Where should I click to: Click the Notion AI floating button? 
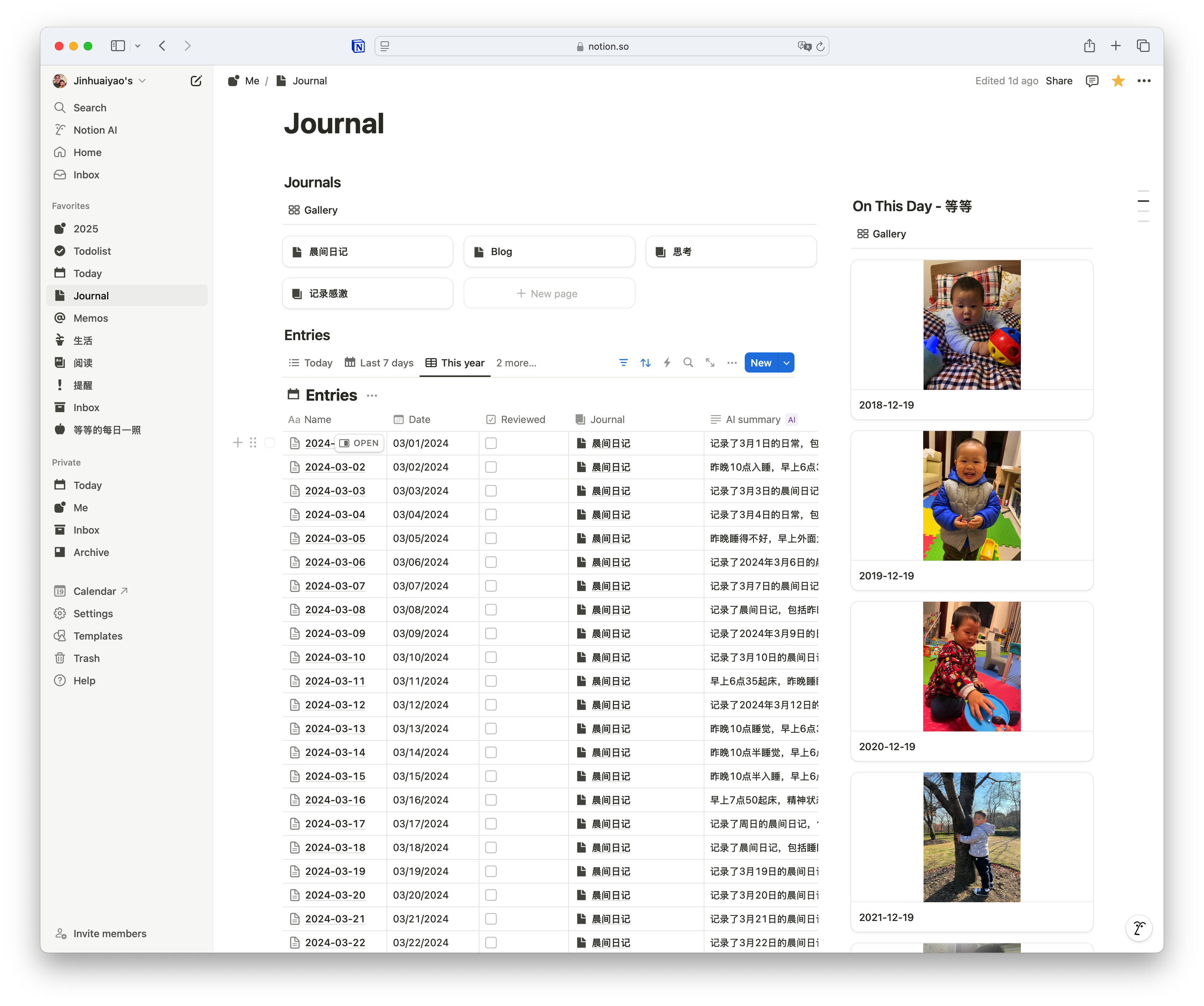point(1139,928)
